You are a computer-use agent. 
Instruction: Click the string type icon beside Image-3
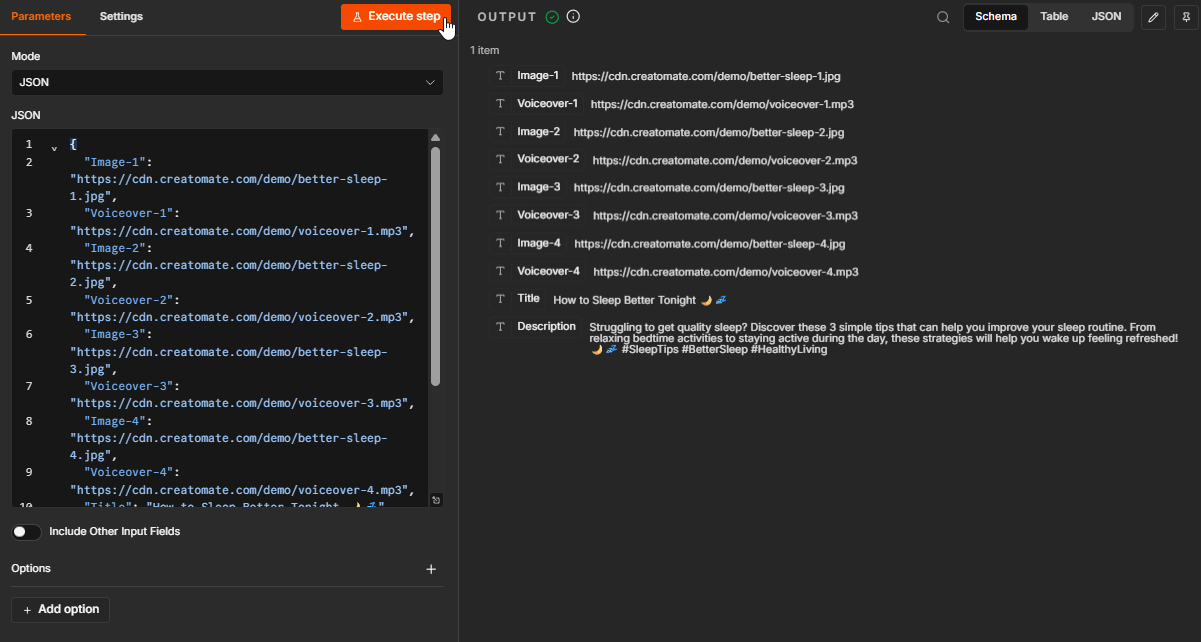tap(500, 187)
